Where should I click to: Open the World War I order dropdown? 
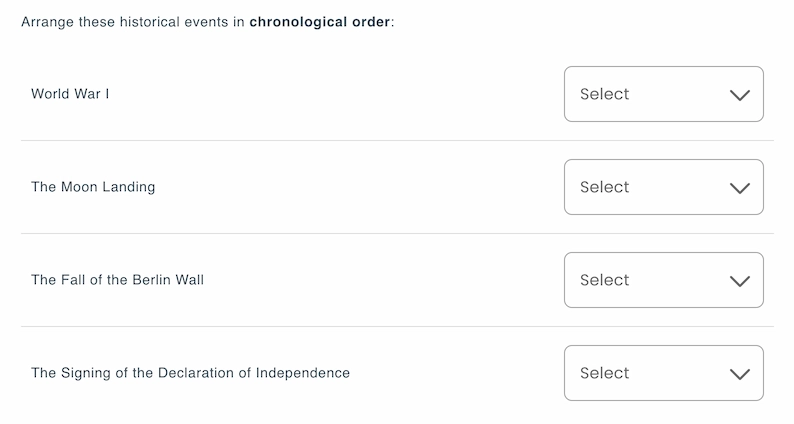click(663, 94)
